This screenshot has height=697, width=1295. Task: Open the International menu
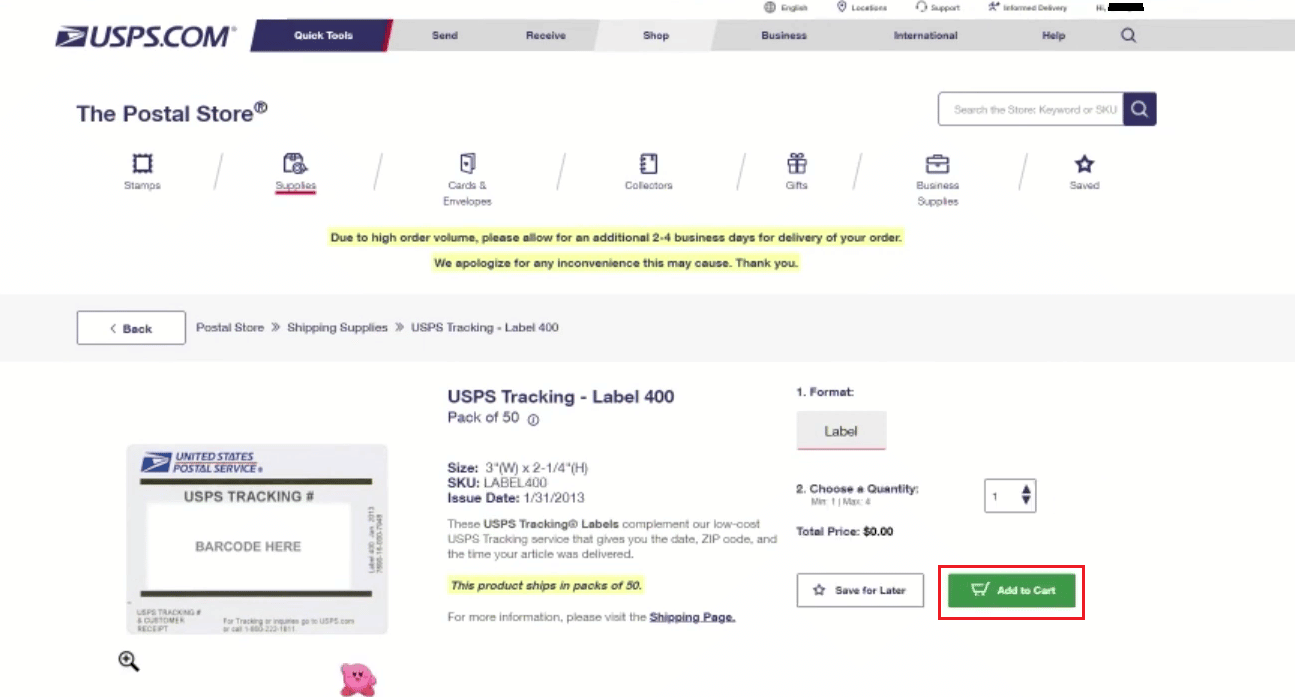tap(926, 35)
